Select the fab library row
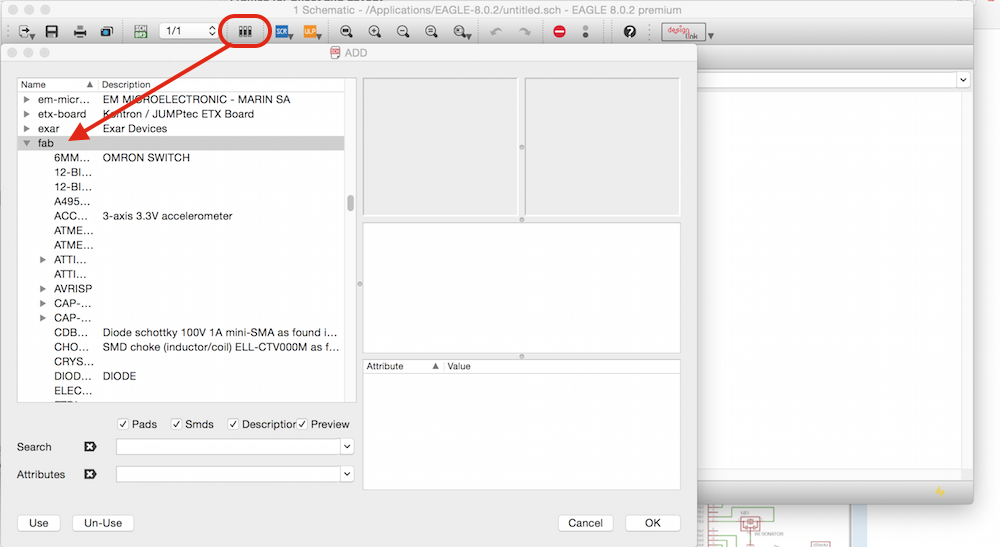The image size is (1000, 547). [x=181, y=143]
